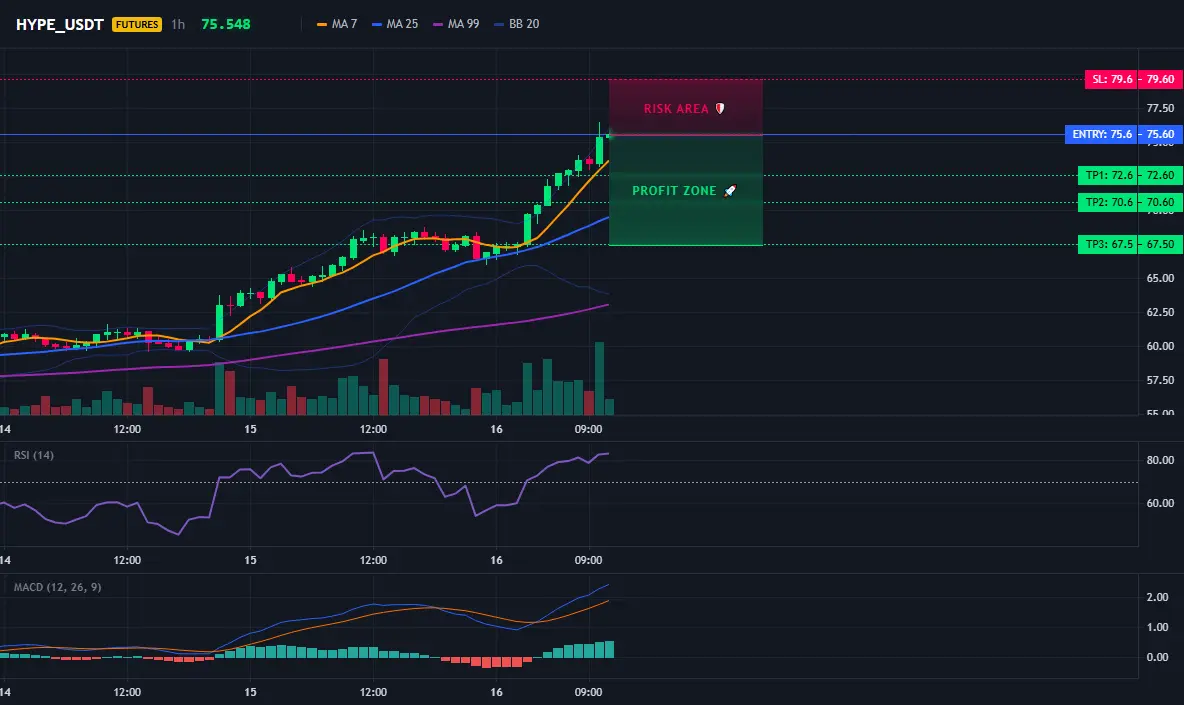Click the RSI (14) indicator label

(33, 455)
